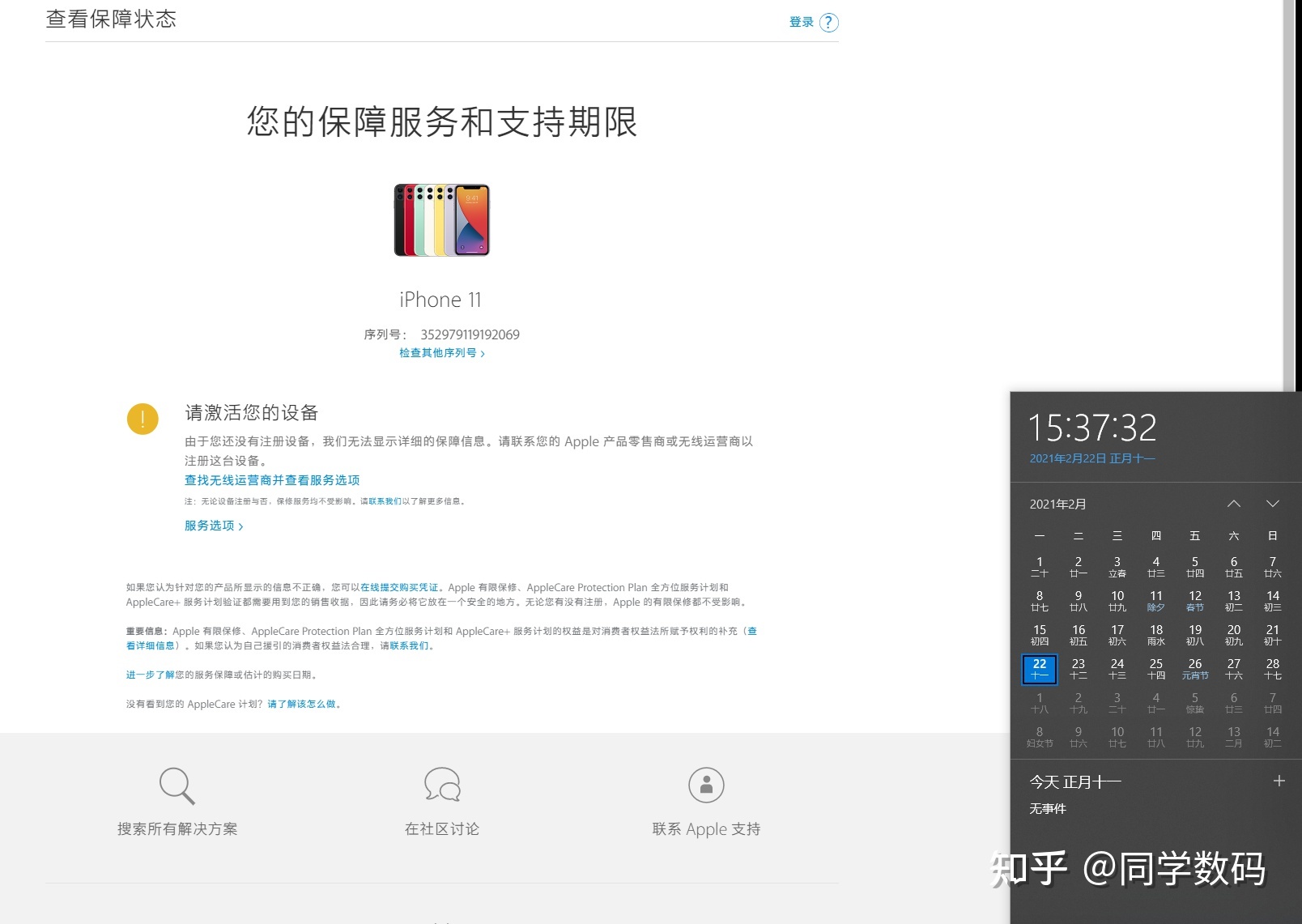Select March 5 惊蛰 in calendar

(1195, 703)
